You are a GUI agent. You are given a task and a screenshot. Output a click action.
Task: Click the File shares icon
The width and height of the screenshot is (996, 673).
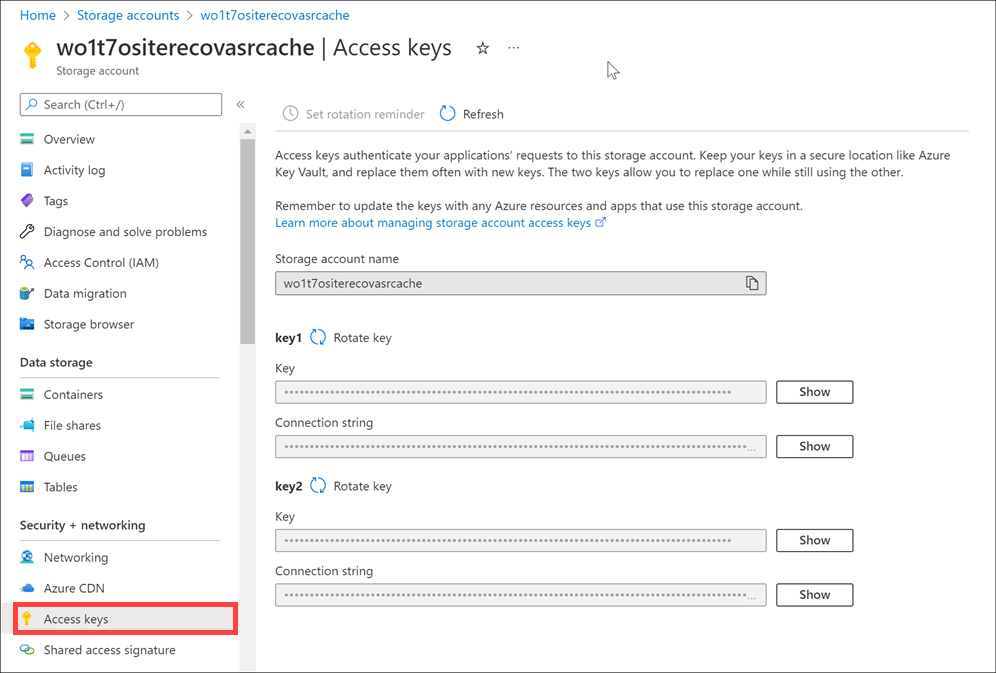27,425
